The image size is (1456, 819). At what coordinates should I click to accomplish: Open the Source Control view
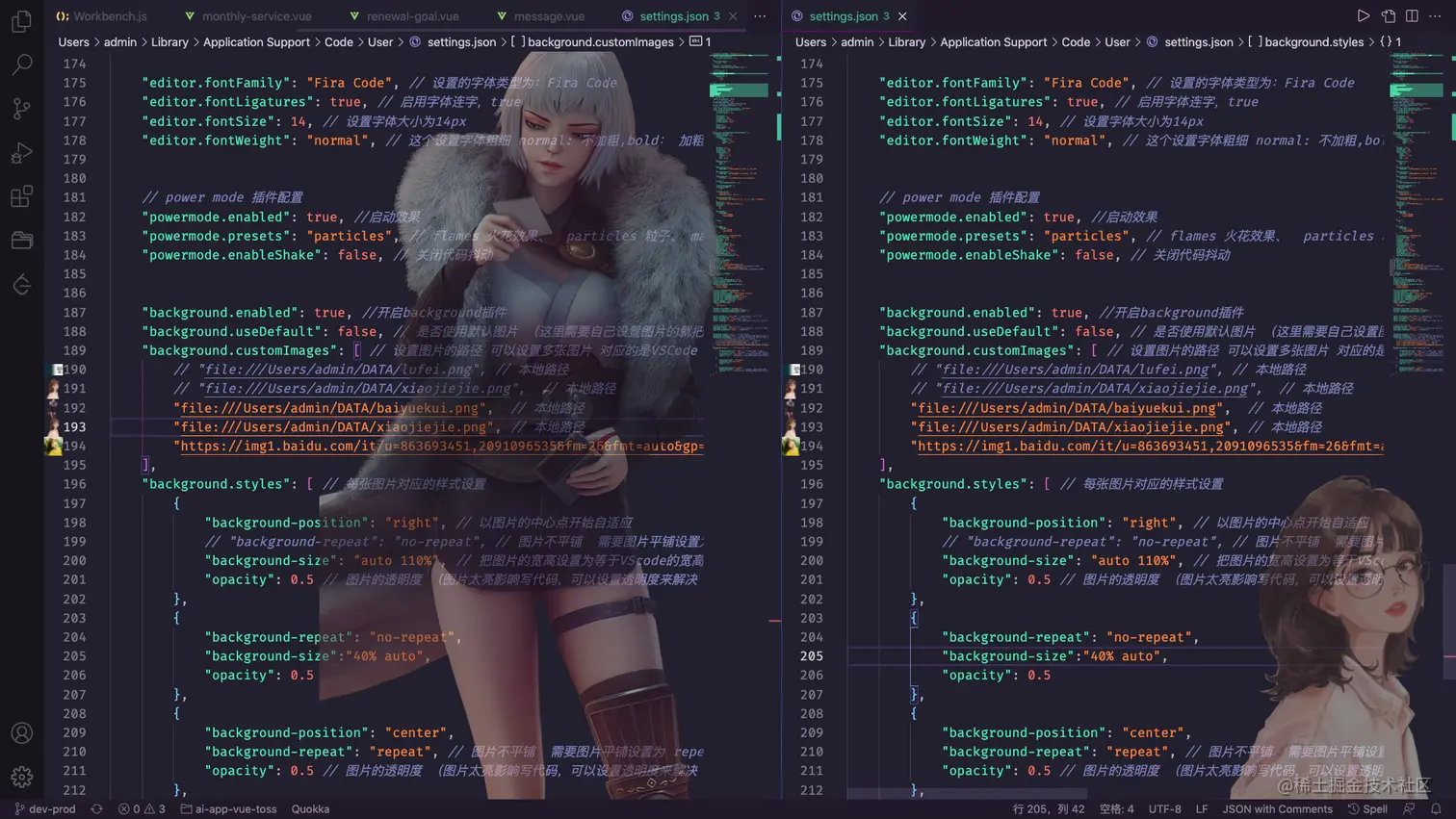pyautogui.click(x=21, y=109)
